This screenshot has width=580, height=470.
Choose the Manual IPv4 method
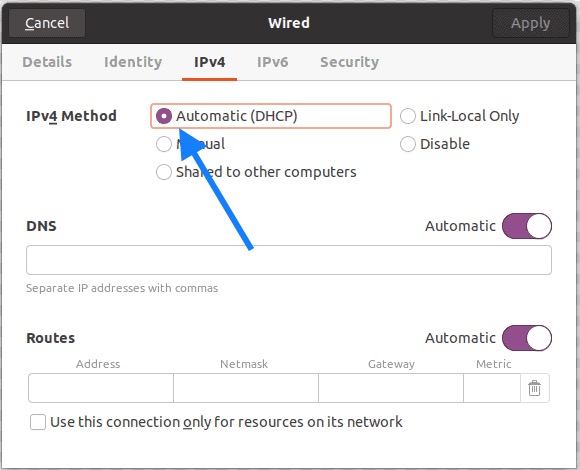tap(164, 144)
